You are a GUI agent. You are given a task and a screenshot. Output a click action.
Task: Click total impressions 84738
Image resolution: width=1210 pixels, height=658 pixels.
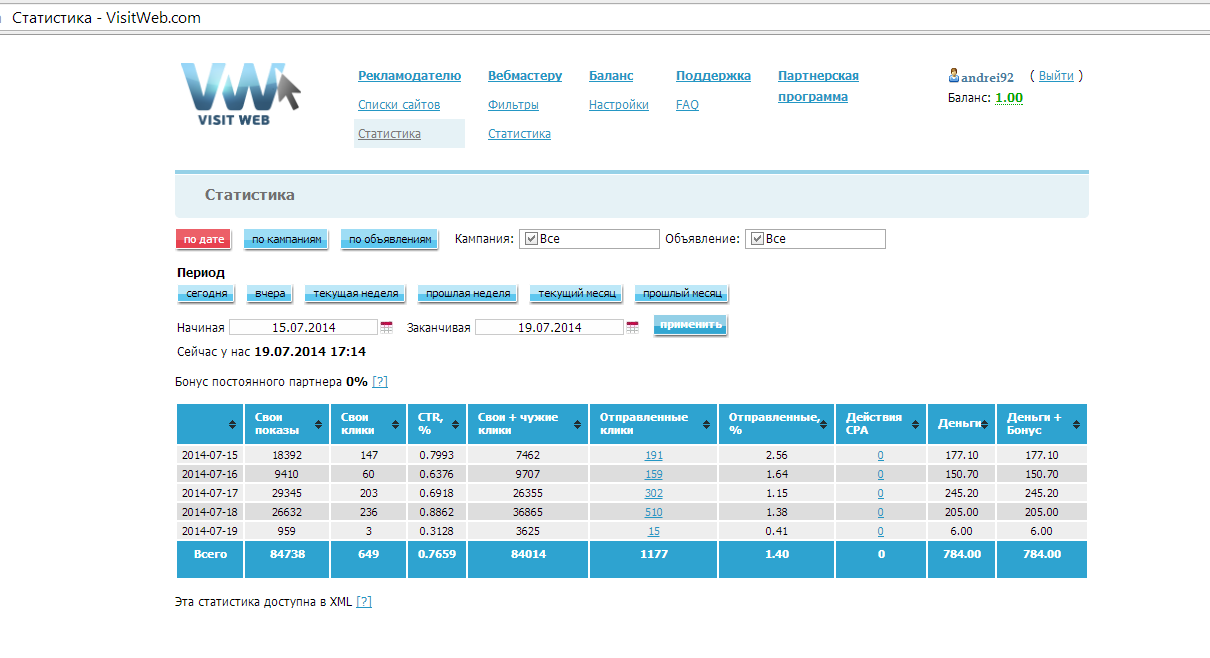(x=287, y=554)
